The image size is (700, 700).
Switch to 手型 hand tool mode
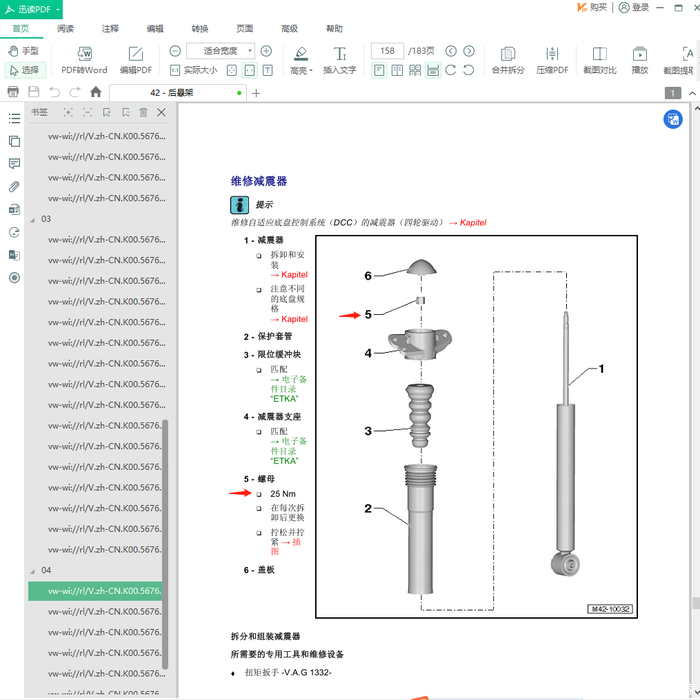point(24,50)
